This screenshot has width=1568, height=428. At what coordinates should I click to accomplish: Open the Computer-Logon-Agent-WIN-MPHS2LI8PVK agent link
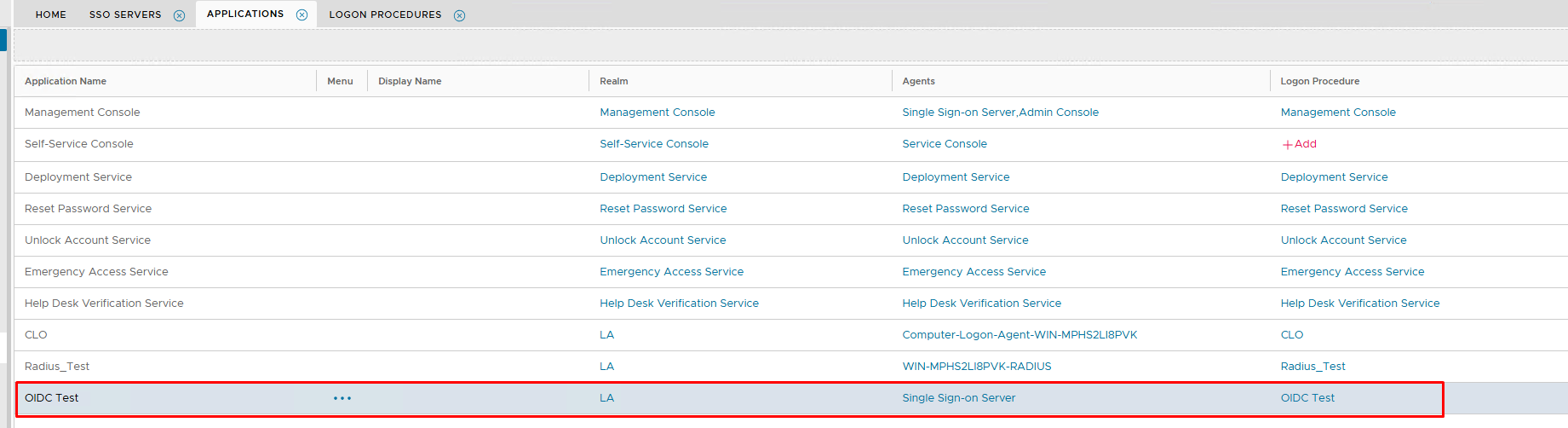pyautogui.click(x=1019, y=335)
